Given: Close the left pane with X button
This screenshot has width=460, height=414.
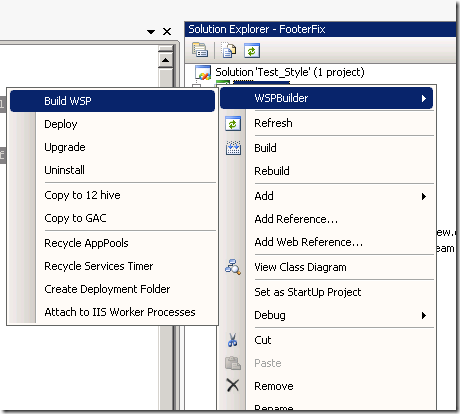Looking at the screenshot, I should [167, 32].
